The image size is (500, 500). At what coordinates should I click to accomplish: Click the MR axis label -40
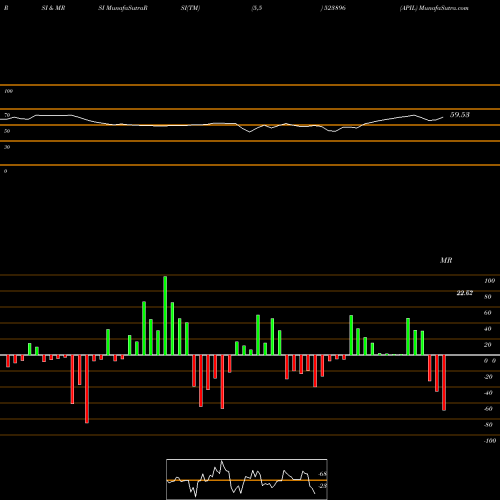point(488,393)
